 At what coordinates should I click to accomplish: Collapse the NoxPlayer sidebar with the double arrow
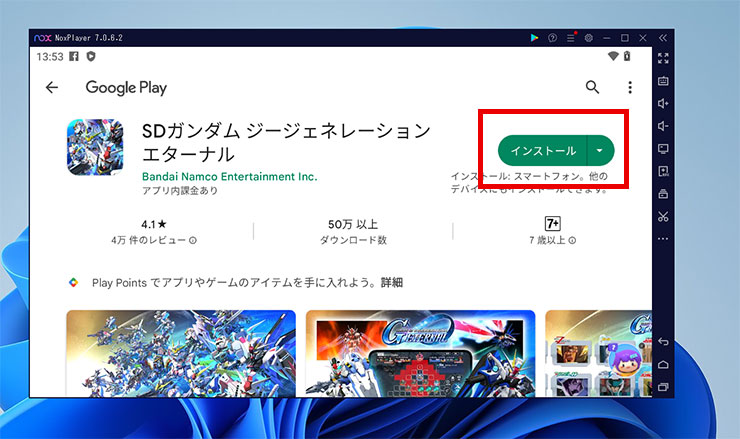pos(663,38)
